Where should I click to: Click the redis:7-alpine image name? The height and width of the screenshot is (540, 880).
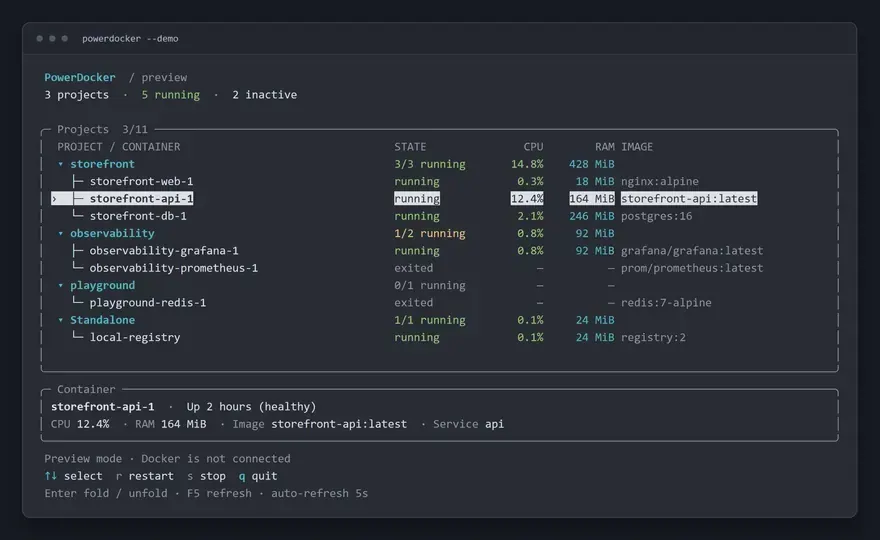tap(666, 303)
